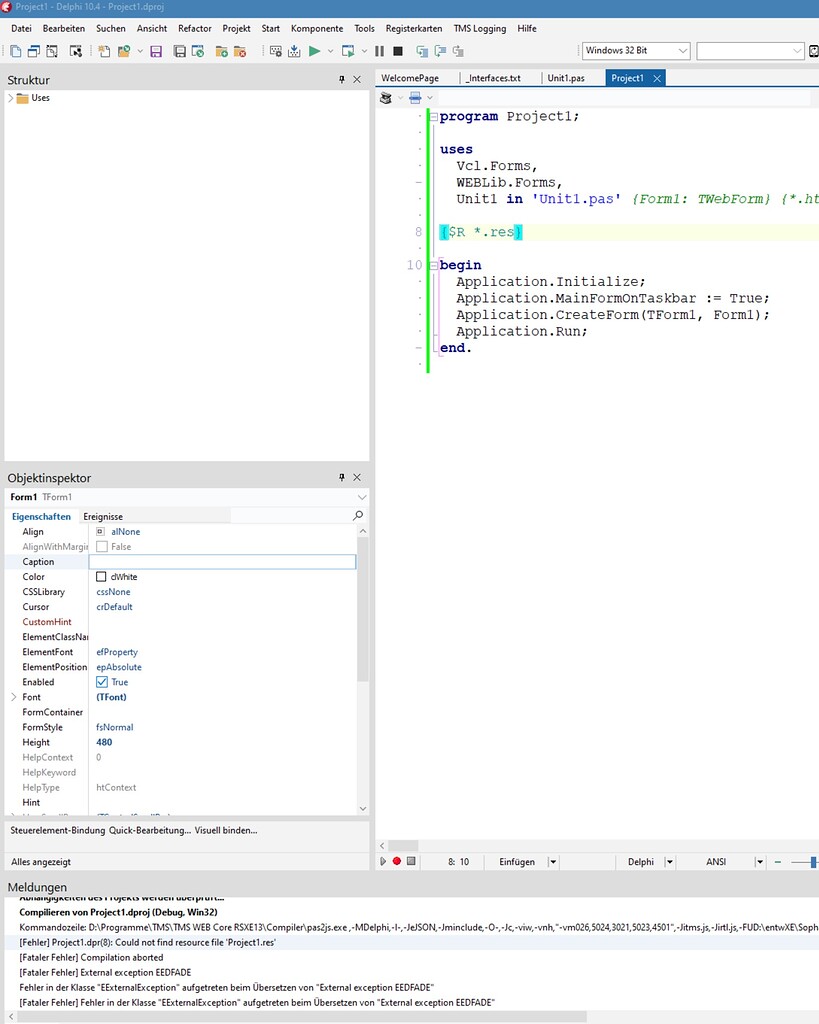This screenshot has height=1024, width=819.
Task: Stop the program execution
Action: 397,50
